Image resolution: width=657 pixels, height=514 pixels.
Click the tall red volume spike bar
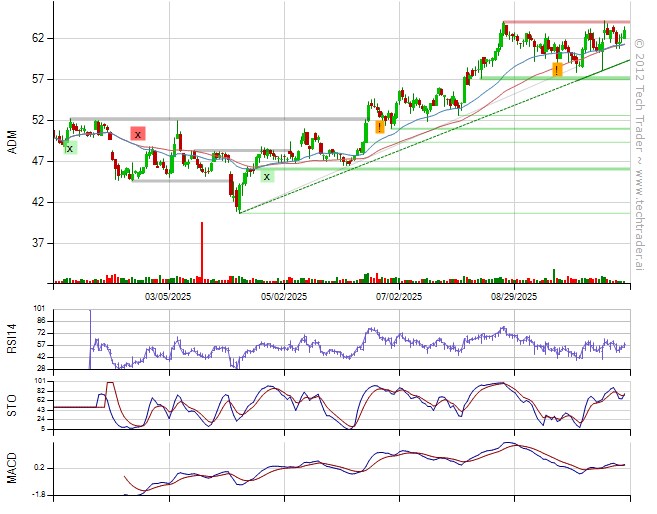click(x=202, y=252)
